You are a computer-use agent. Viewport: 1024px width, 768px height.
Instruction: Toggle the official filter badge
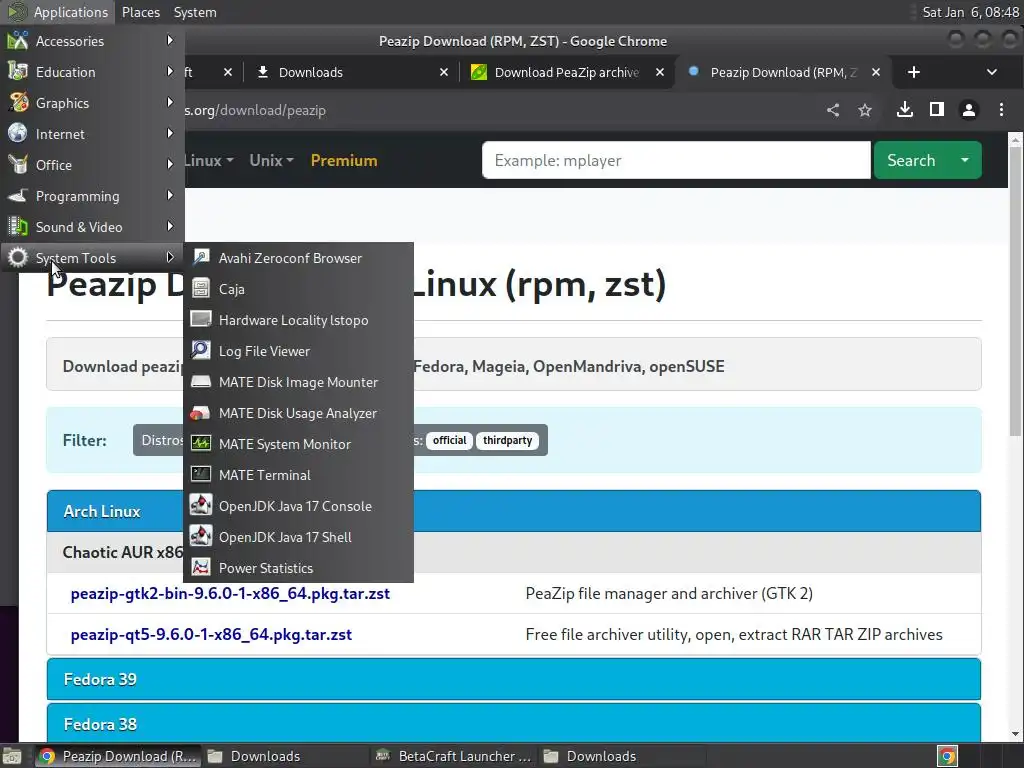tap(449, 440)
